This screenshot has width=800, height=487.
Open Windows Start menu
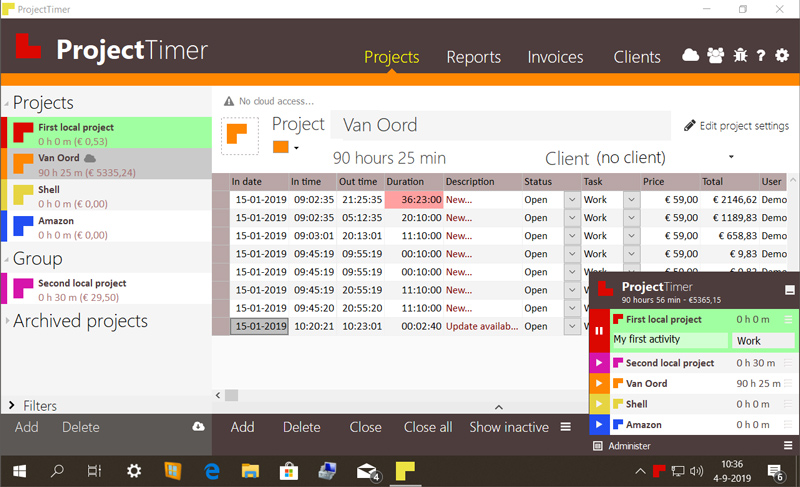(19, 471)
